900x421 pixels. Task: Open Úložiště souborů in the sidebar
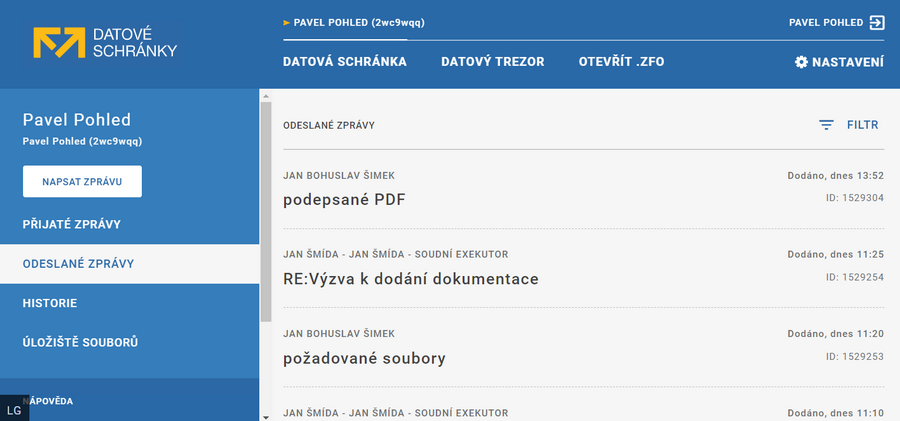80,342
